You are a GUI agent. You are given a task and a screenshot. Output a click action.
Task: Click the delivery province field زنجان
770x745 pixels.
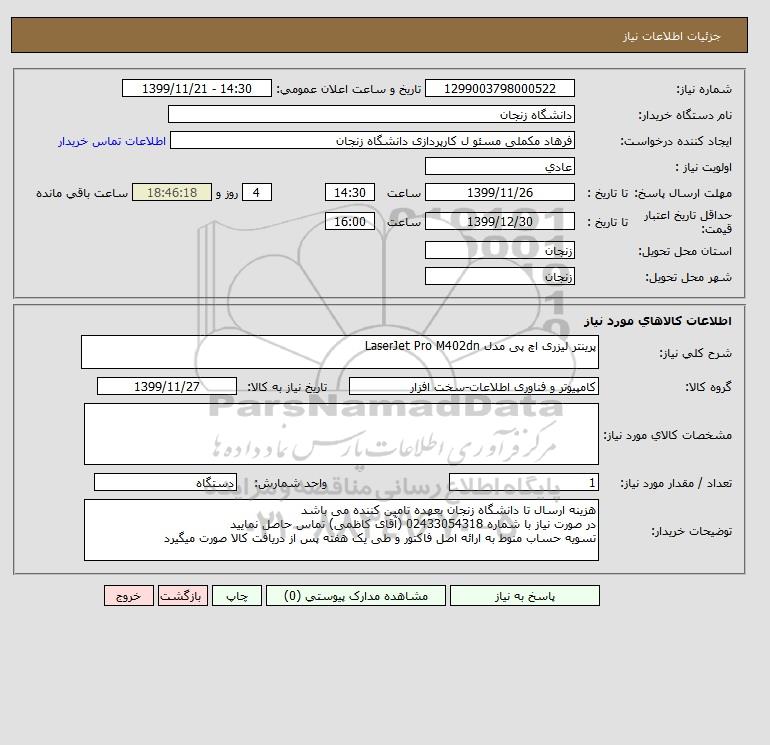499,250
